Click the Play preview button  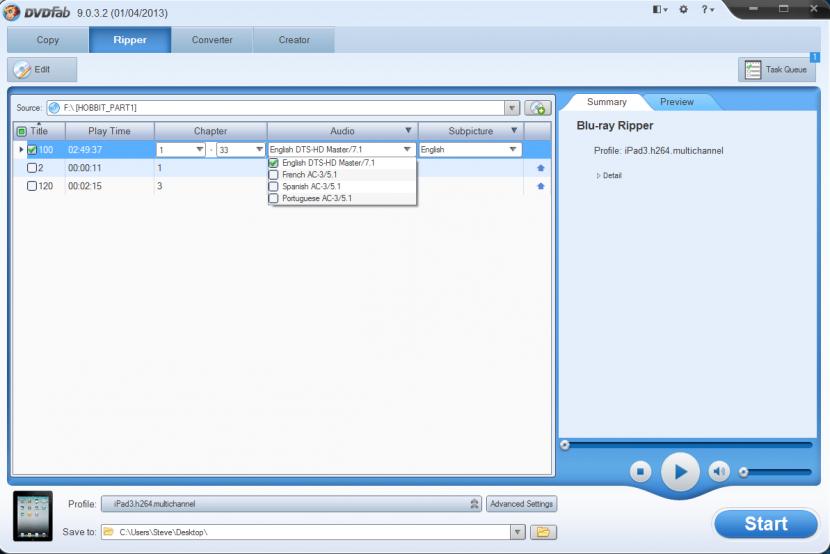[680, 471]
